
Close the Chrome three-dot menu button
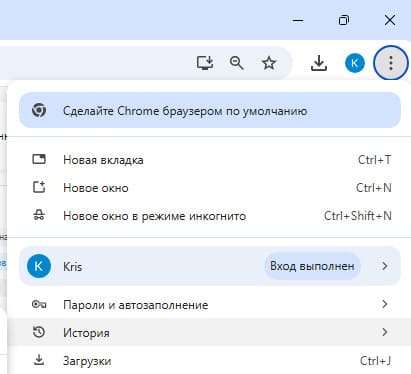(x=391, y=63)
